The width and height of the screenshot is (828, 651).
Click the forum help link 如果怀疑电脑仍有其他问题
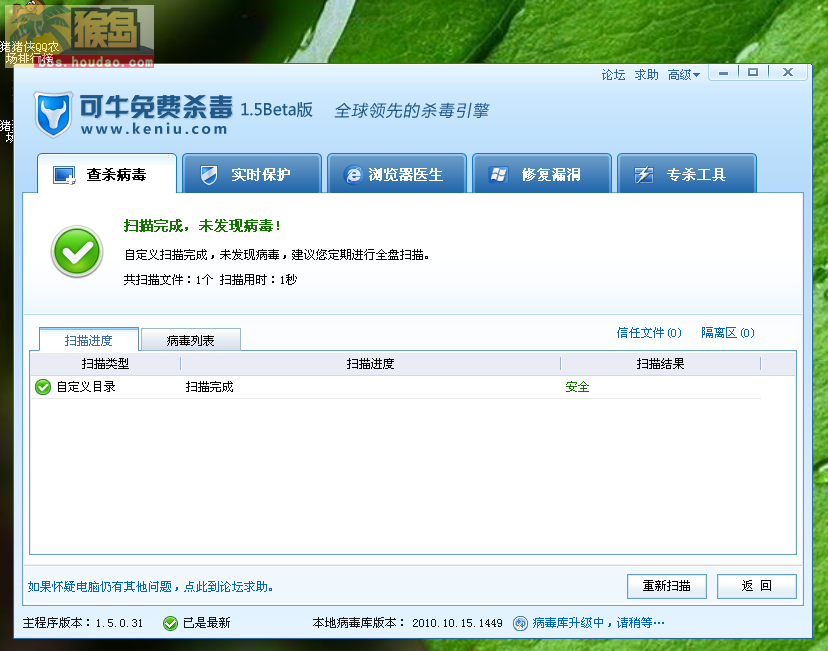150,587
